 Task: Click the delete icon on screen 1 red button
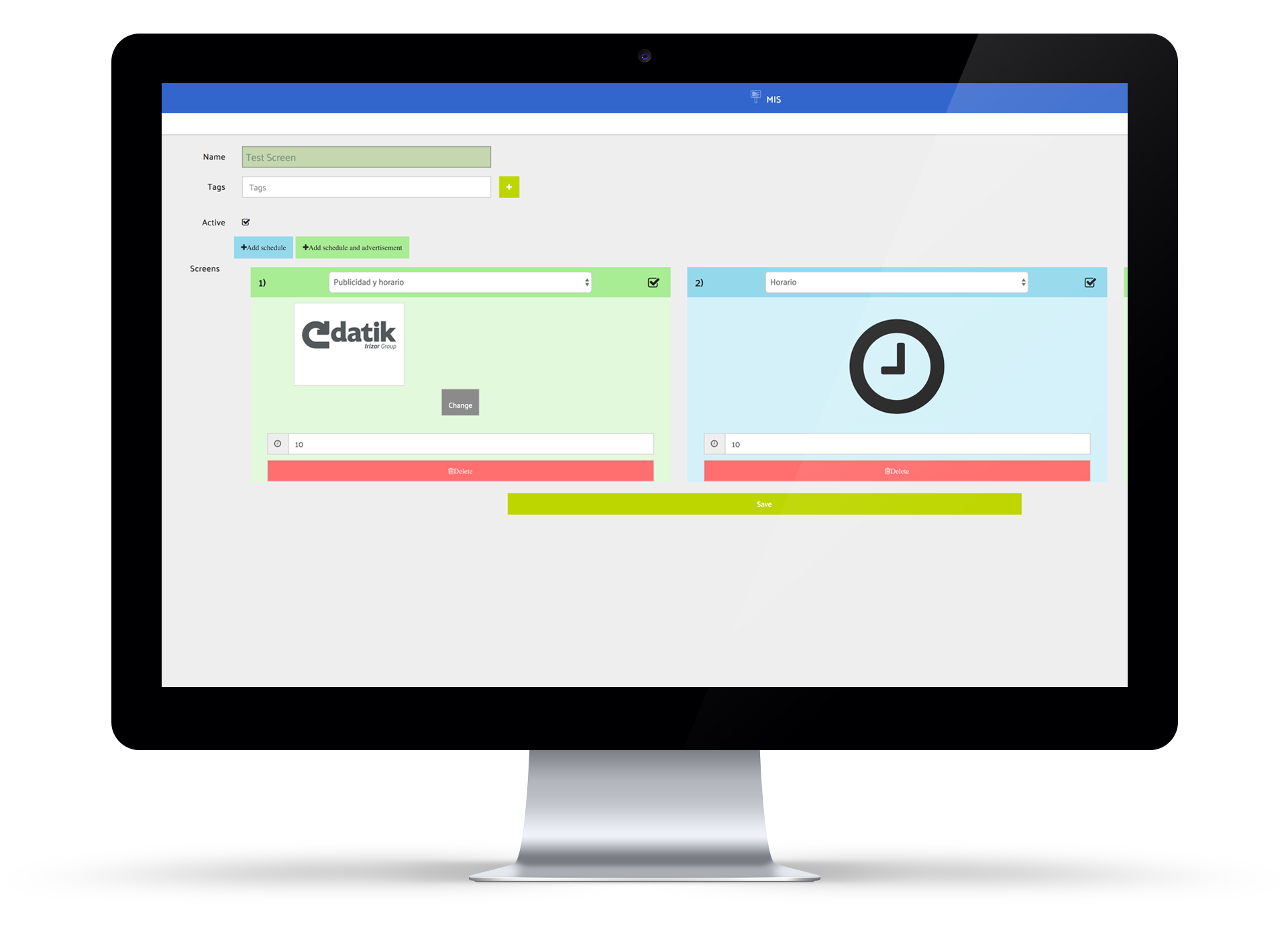pyautogui.click(x=449, y=470)
